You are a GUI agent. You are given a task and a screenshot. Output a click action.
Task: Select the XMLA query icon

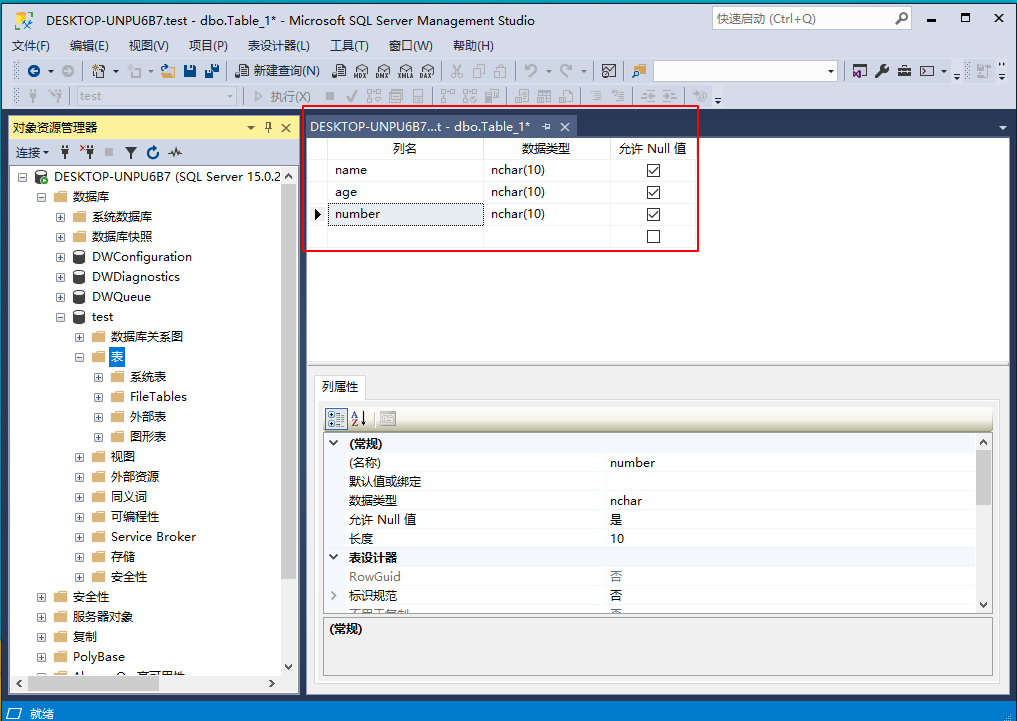tap(406, 70)
